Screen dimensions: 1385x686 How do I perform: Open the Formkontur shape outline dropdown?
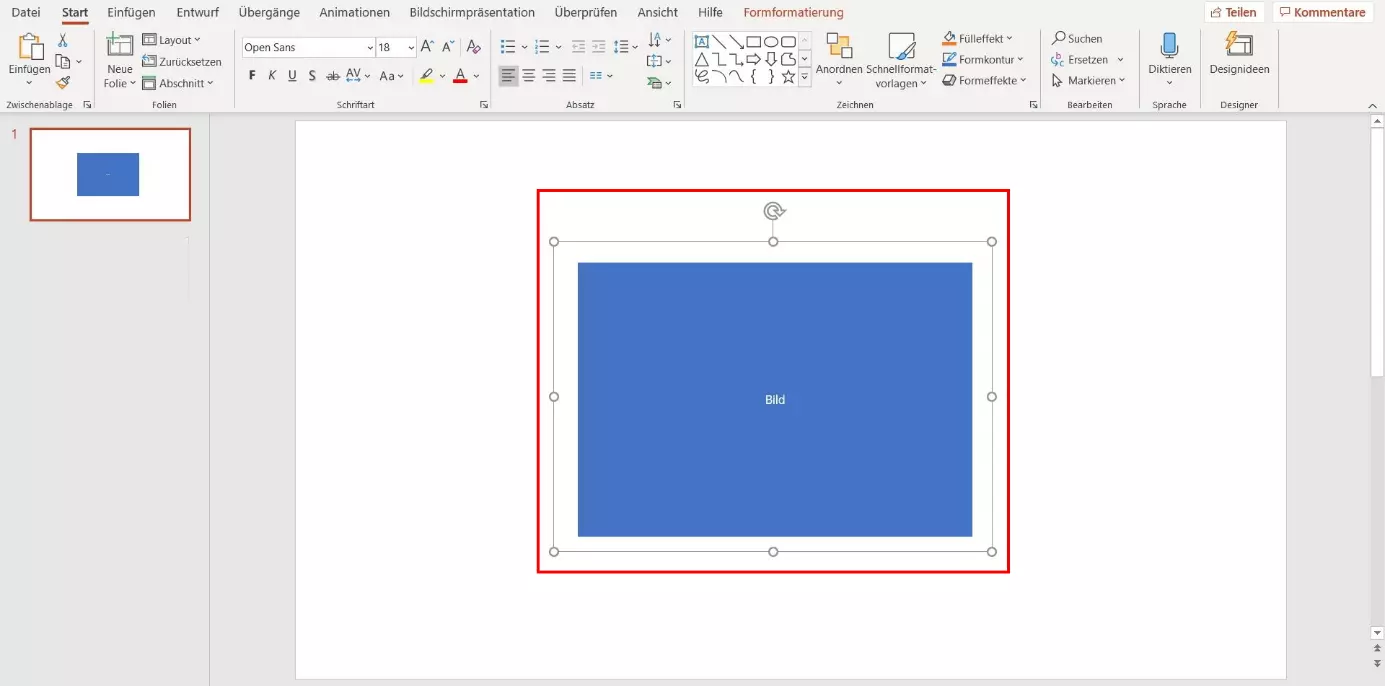(984, 60)
